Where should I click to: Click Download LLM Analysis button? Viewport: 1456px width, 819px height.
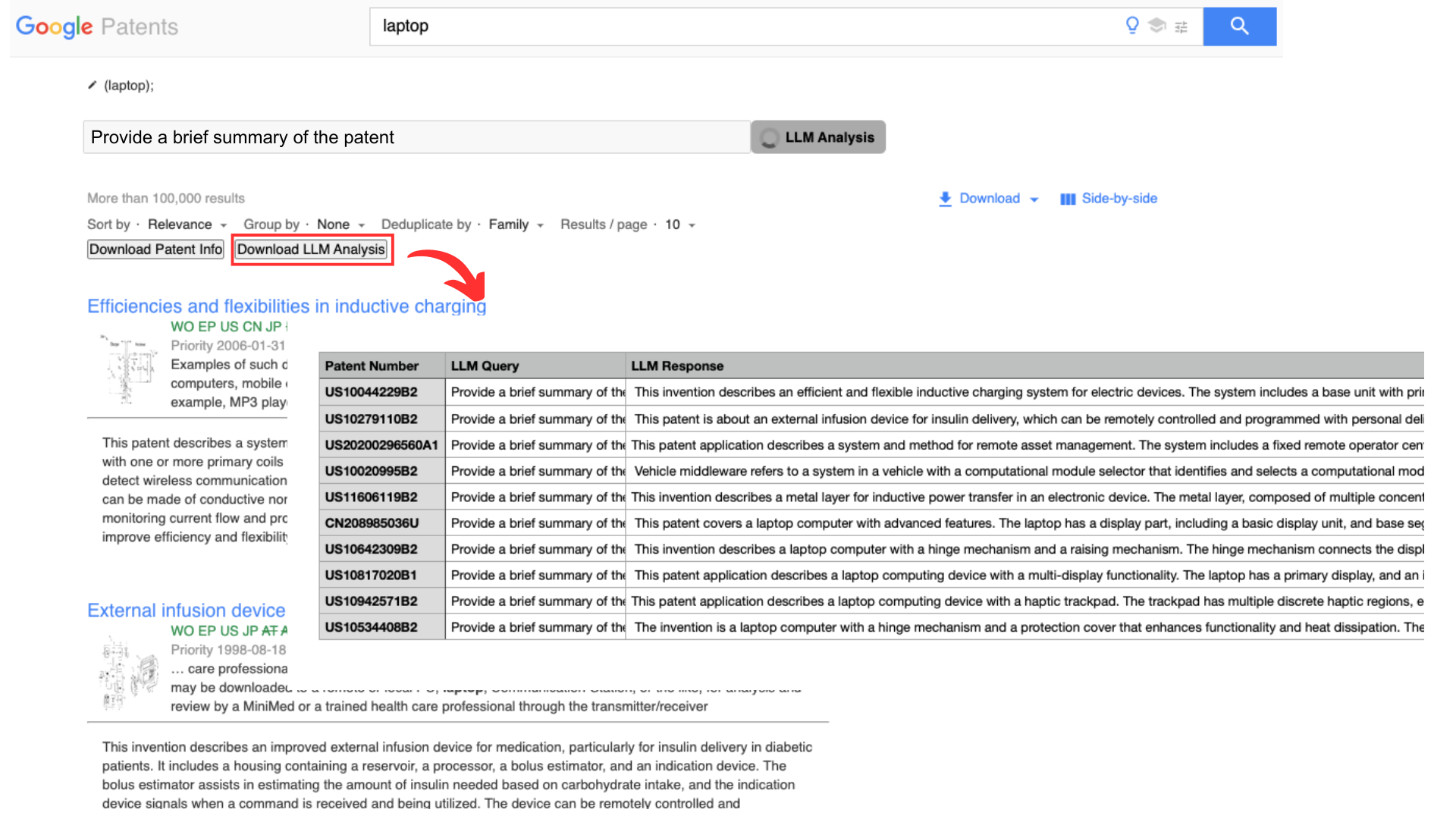click(311, 249)
